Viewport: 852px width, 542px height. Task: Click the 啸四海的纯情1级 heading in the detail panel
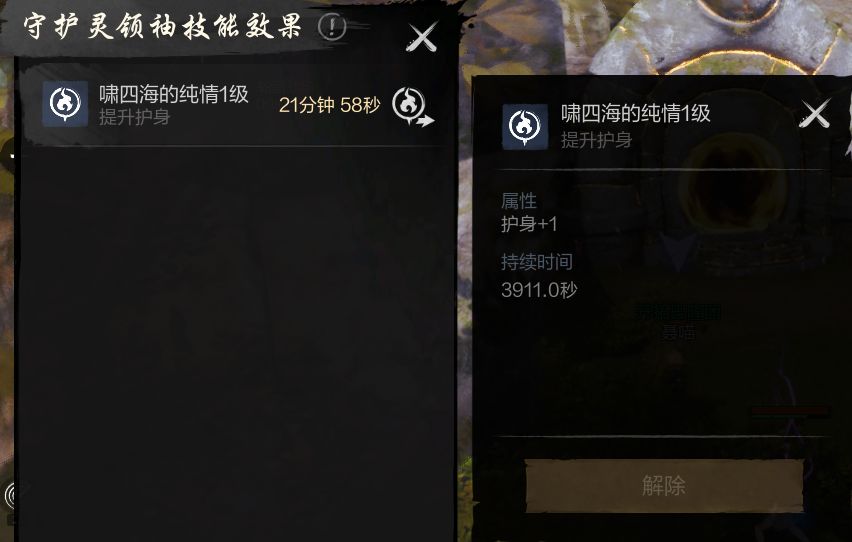coord(635,113)
